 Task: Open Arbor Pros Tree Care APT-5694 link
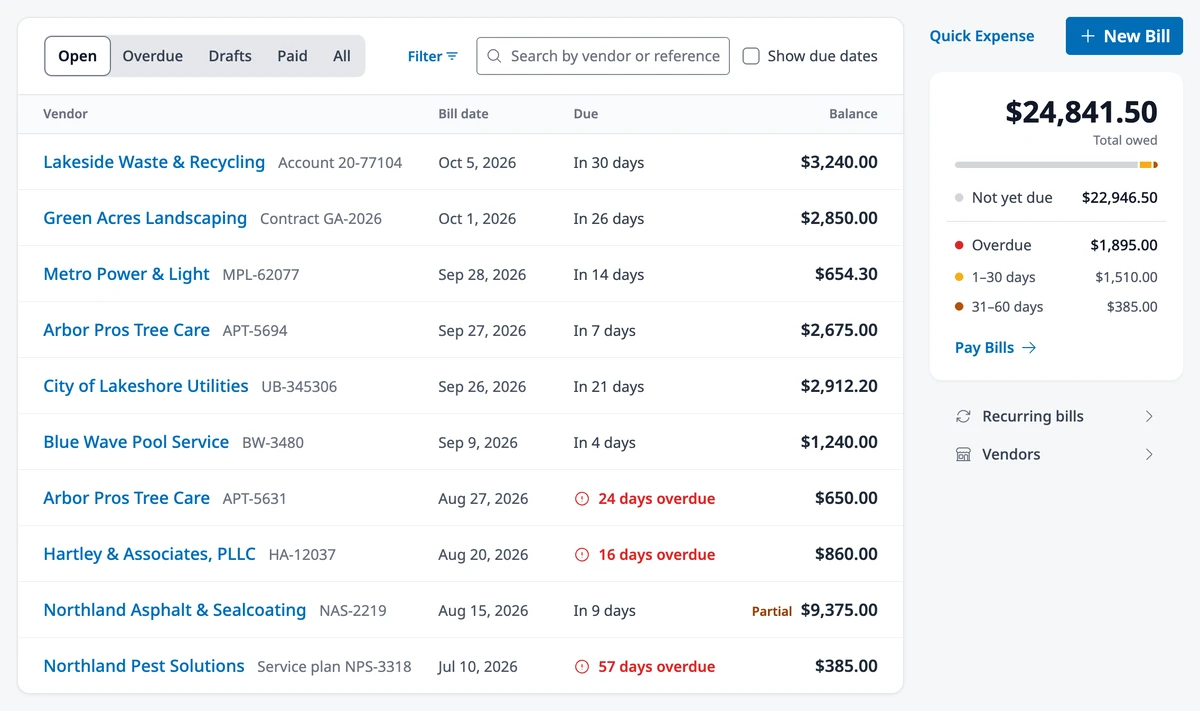(126, 330)
